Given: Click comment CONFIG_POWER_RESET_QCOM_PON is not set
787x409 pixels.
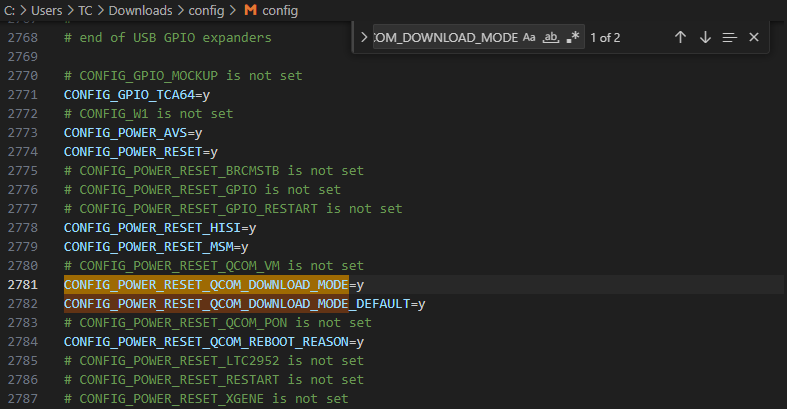Looking at the screenshot, I should [218, 323].
